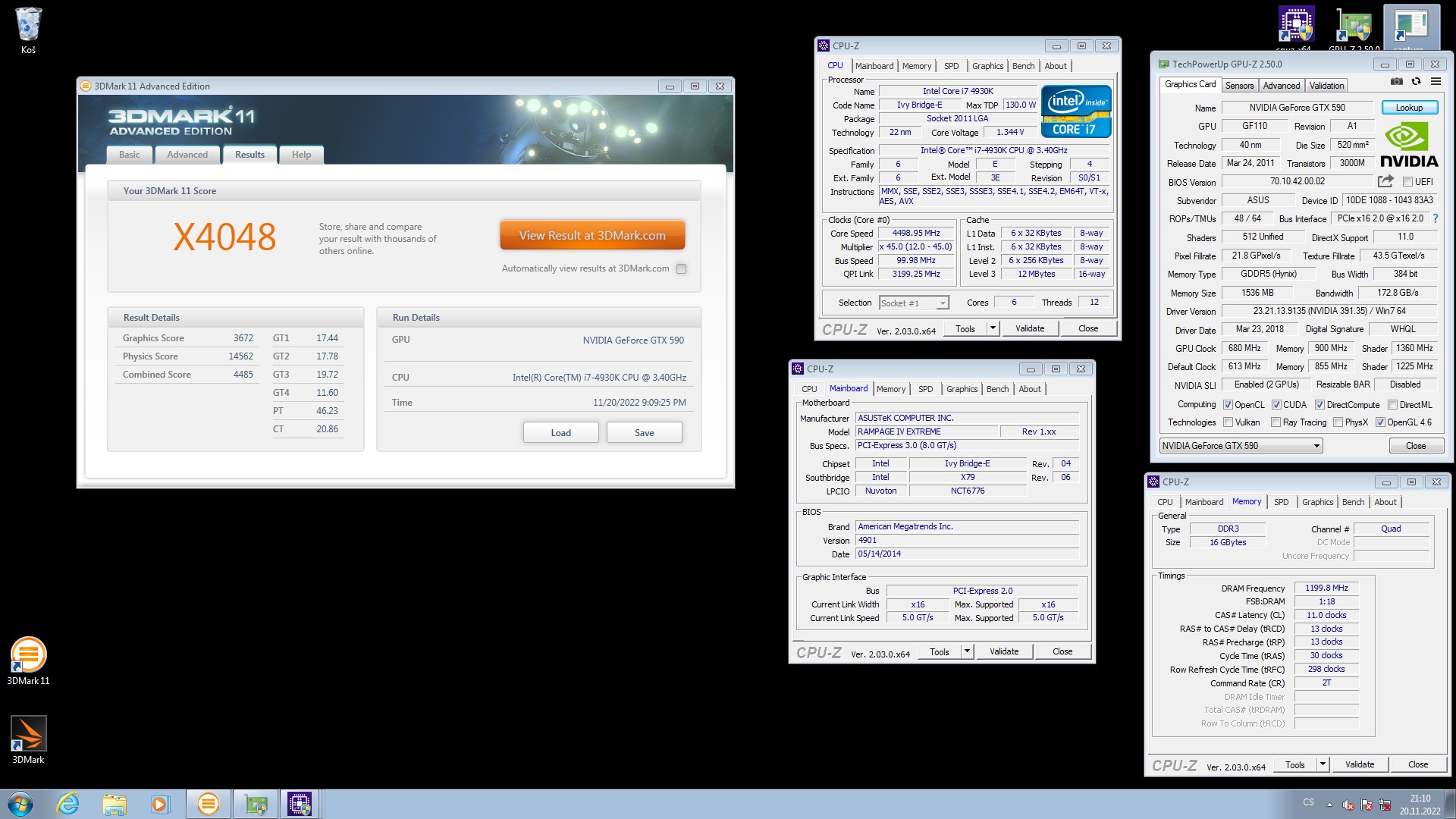The image size is (1456, 819).
Task: Open the GPU-Z hamburger menu
Action: click(1436, 82)
